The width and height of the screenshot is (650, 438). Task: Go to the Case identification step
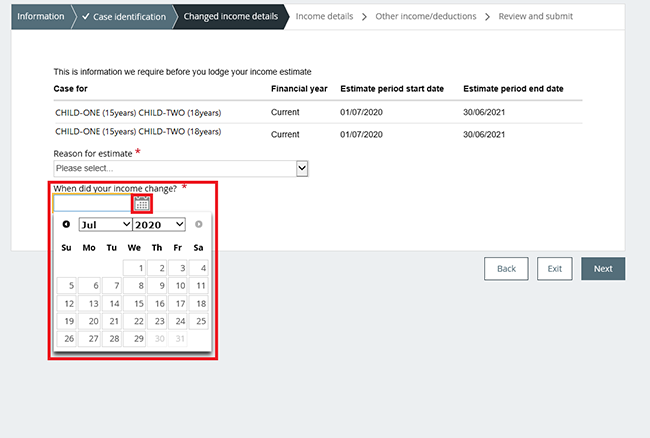(x=125, y=16)
